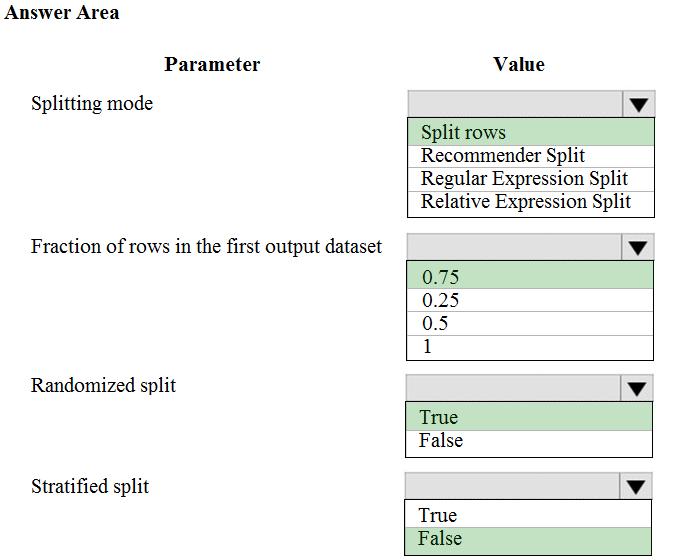Click the Splitting mode value field

(515, 104)
